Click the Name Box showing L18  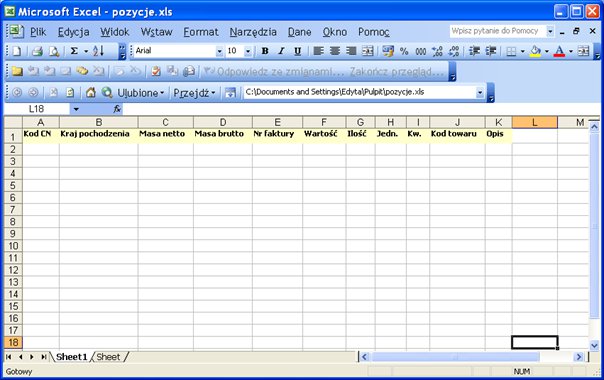(x=37, y=109)
